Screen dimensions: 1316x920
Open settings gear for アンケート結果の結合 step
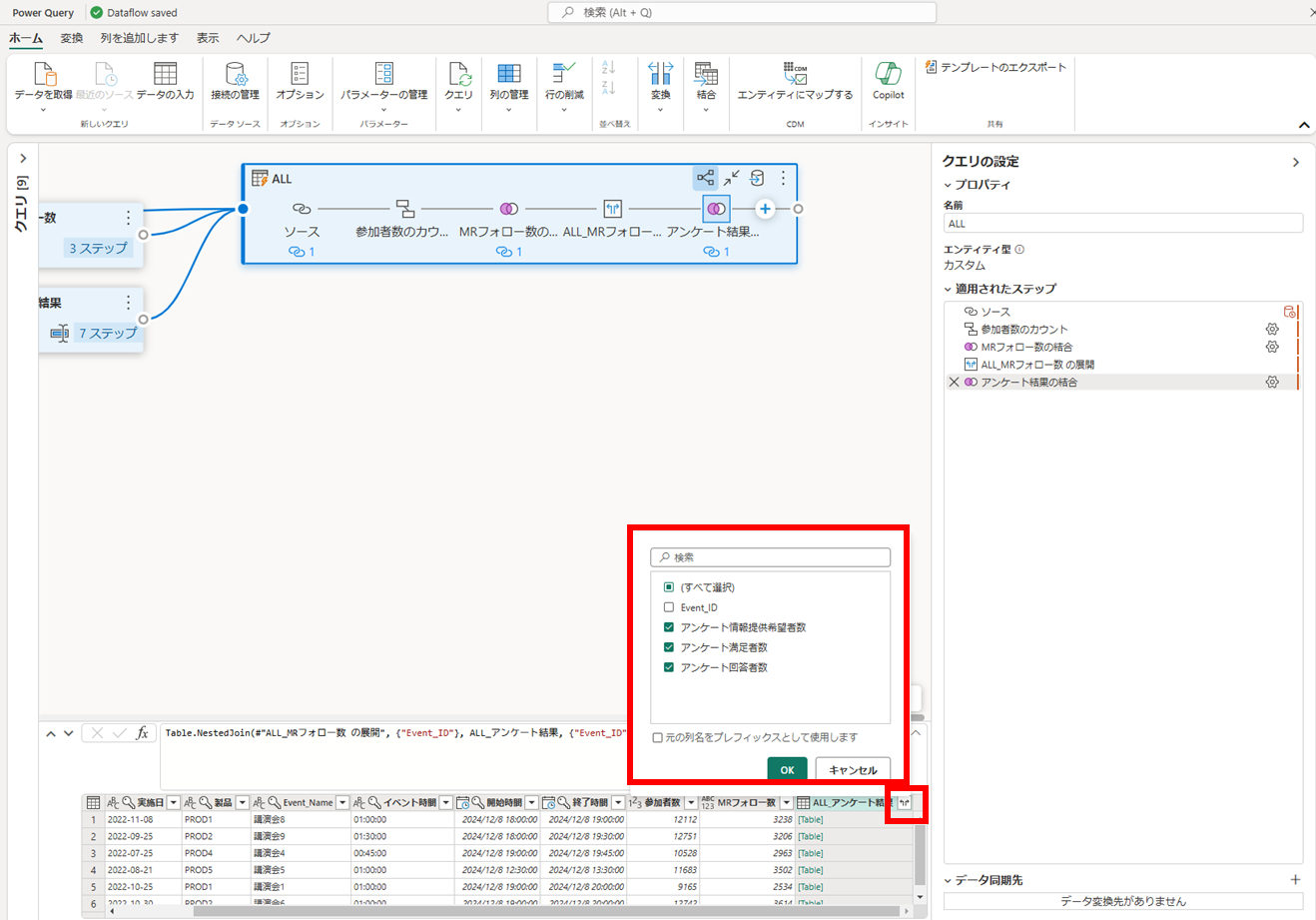tap(1272, 382)
